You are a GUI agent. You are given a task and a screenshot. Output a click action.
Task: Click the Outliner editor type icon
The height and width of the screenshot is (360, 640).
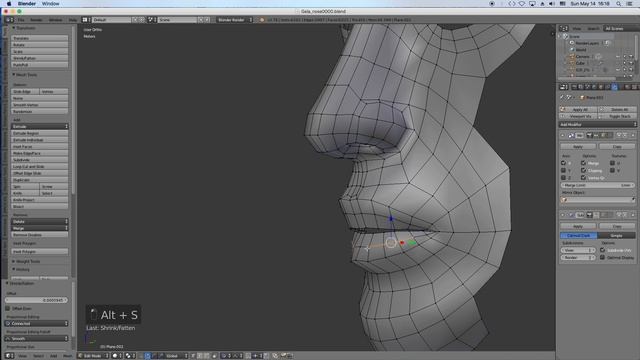click(x=563, y=29)
